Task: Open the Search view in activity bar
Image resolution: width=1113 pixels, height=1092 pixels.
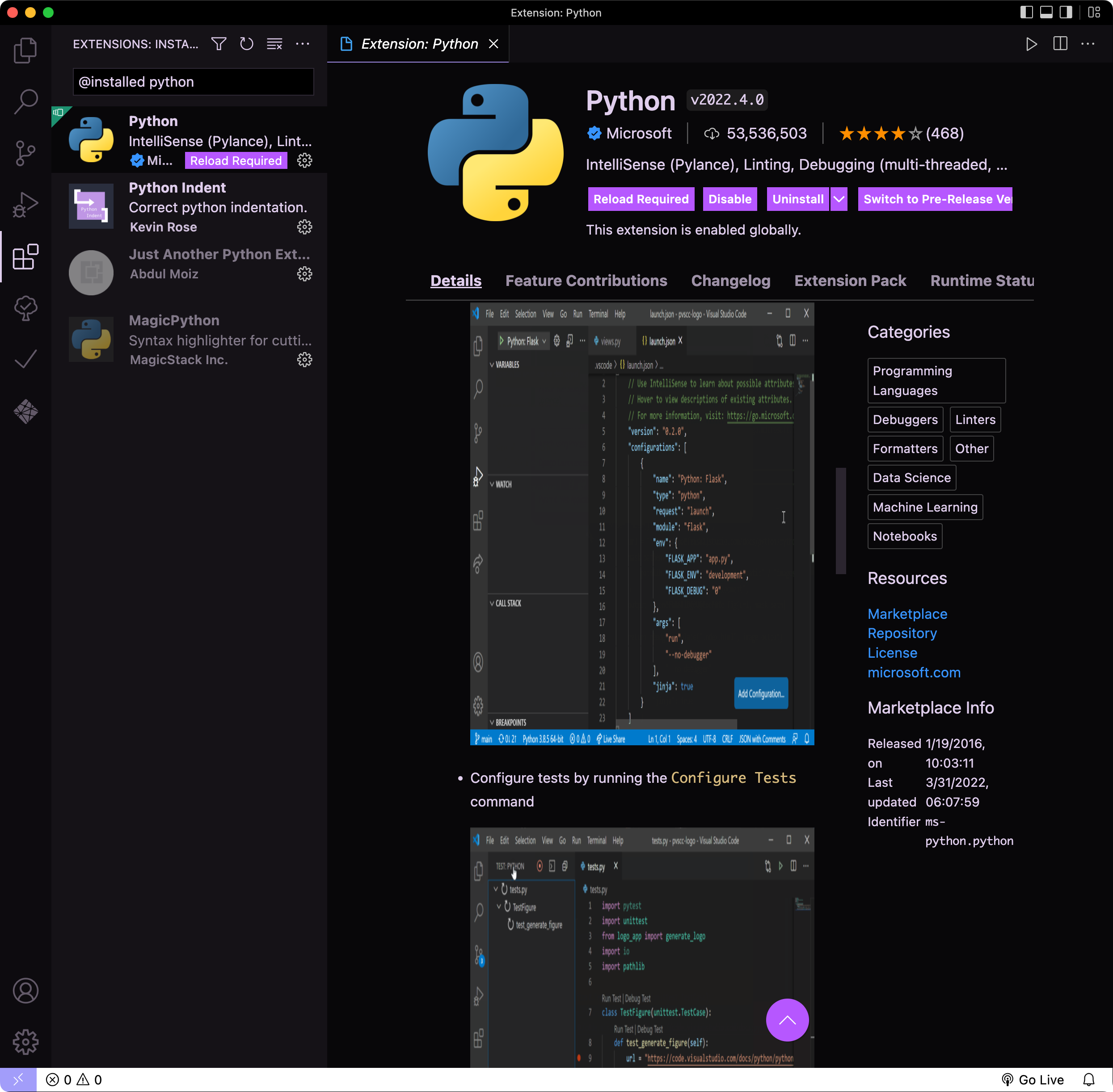Action: [x=25, y=101]
